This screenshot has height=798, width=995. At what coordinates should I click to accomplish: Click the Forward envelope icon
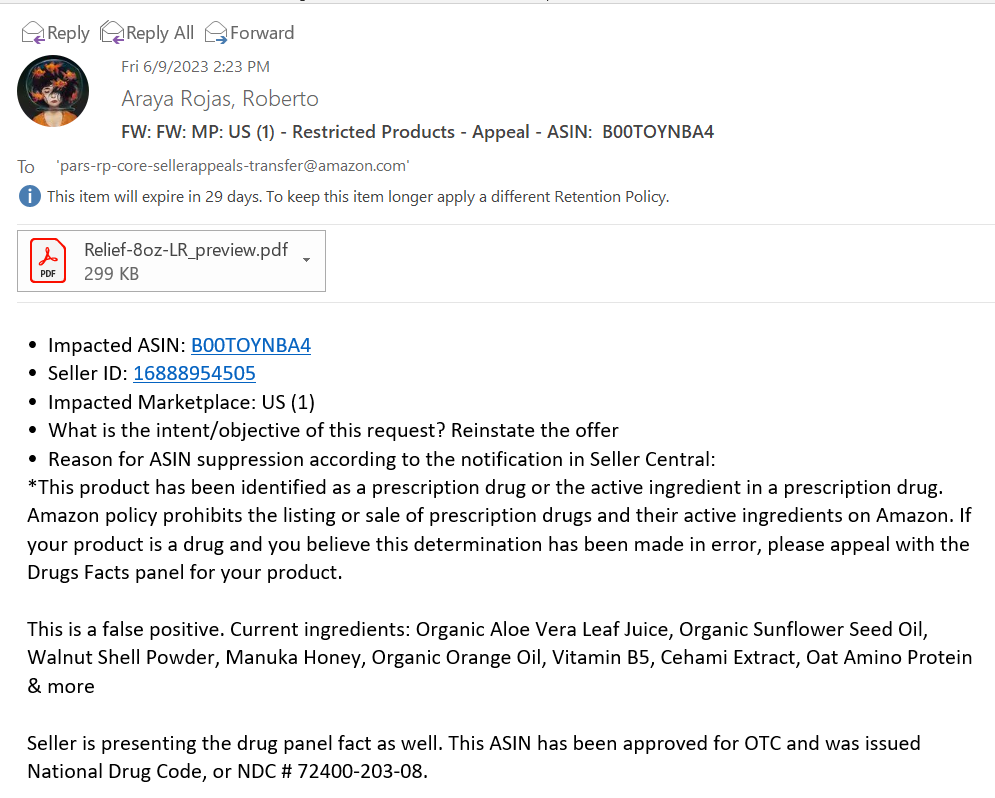click(x=216, y=32)
